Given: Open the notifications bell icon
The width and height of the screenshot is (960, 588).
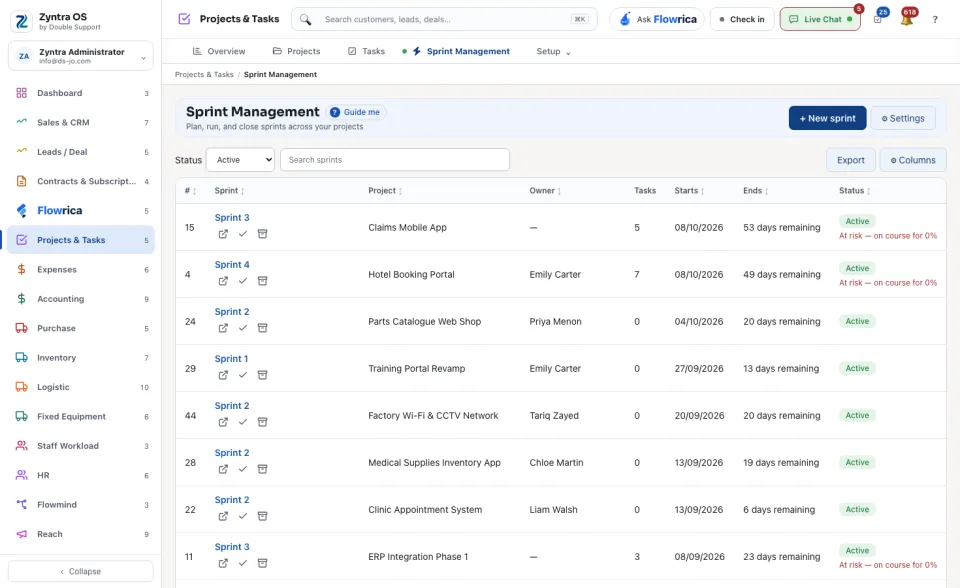Looking at the screenshot, I should [907, 20].
